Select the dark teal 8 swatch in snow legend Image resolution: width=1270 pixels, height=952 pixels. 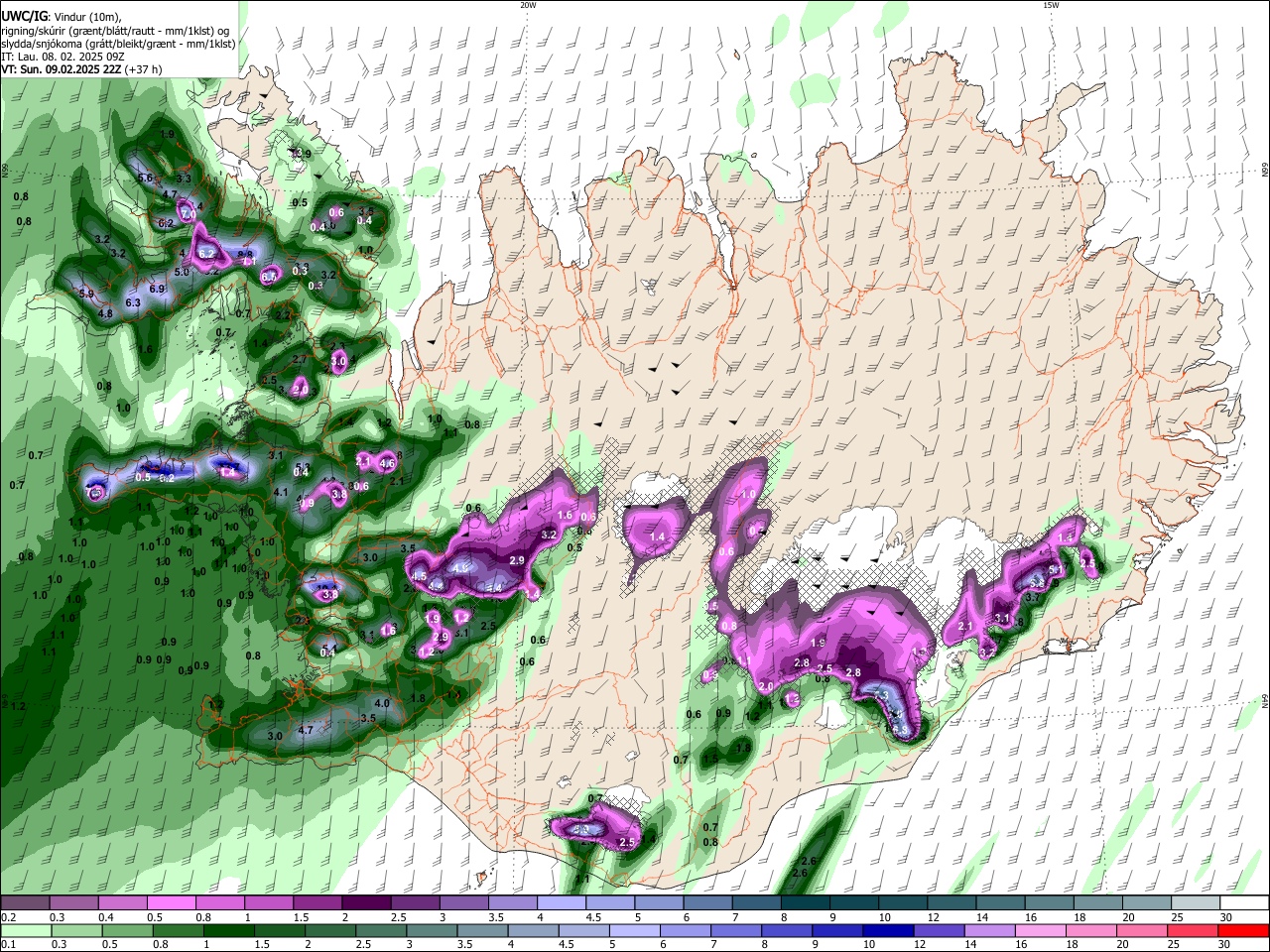click(x=806, y=903)
